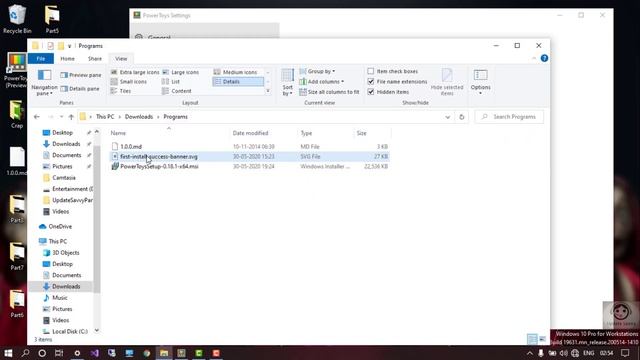Open Music folder in navigation pane

[60, 298]
